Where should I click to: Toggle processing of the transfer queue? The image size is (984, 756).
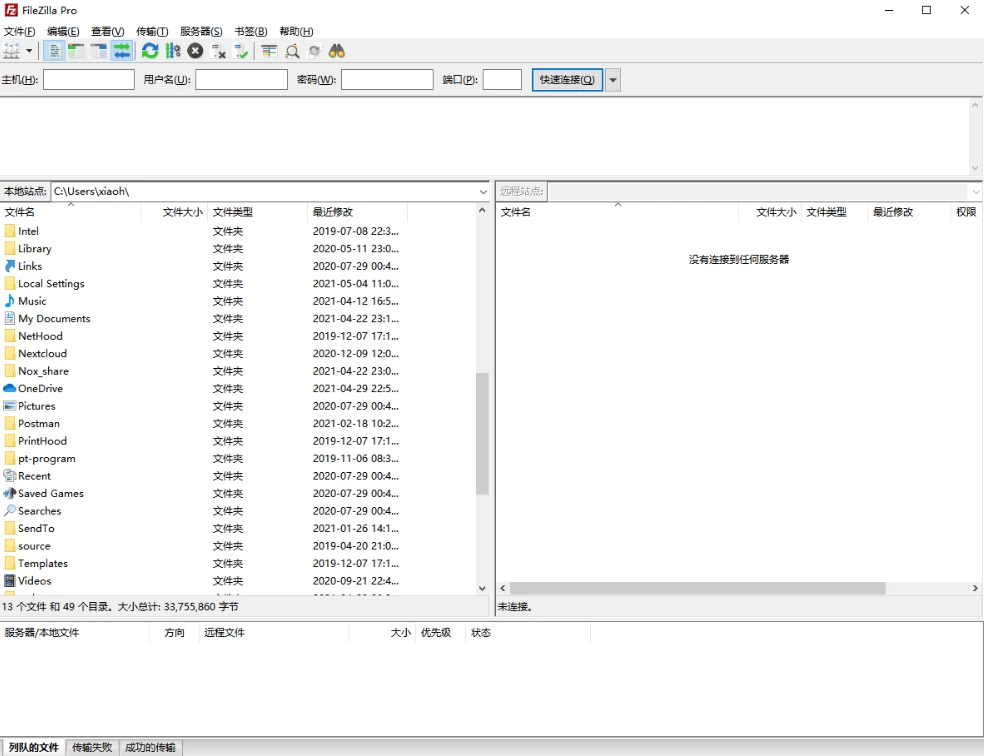click(x=173, y=51)
